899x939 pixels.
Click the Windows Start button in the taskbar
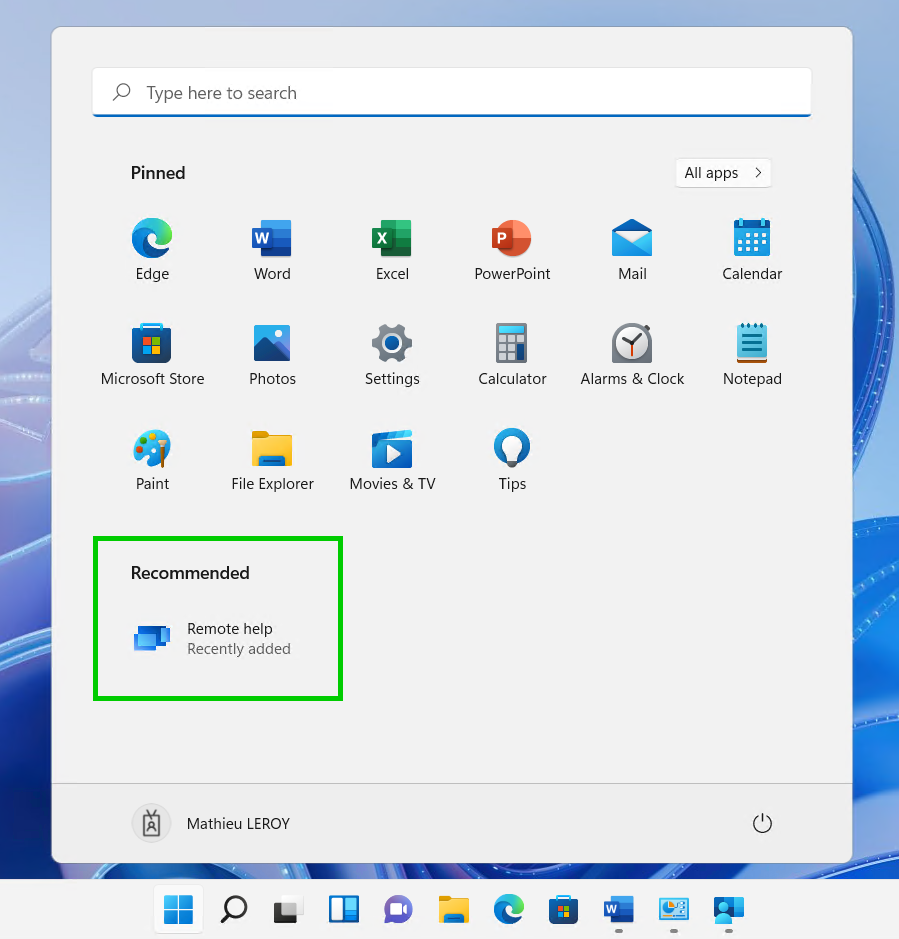pyautogui.click(x=178, y=909)
